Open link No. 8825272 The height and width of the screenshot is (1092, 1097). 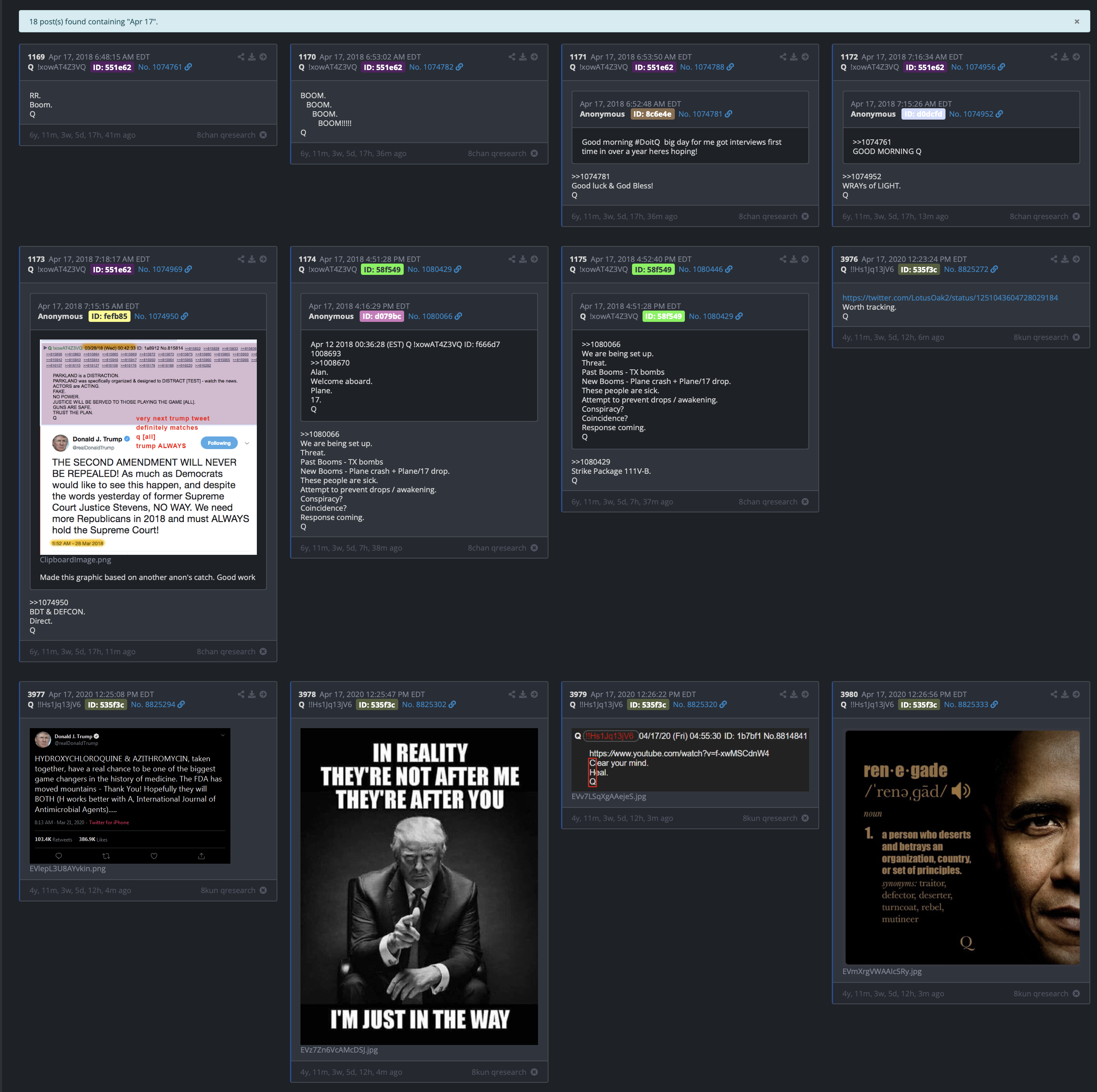pos(970,269)
